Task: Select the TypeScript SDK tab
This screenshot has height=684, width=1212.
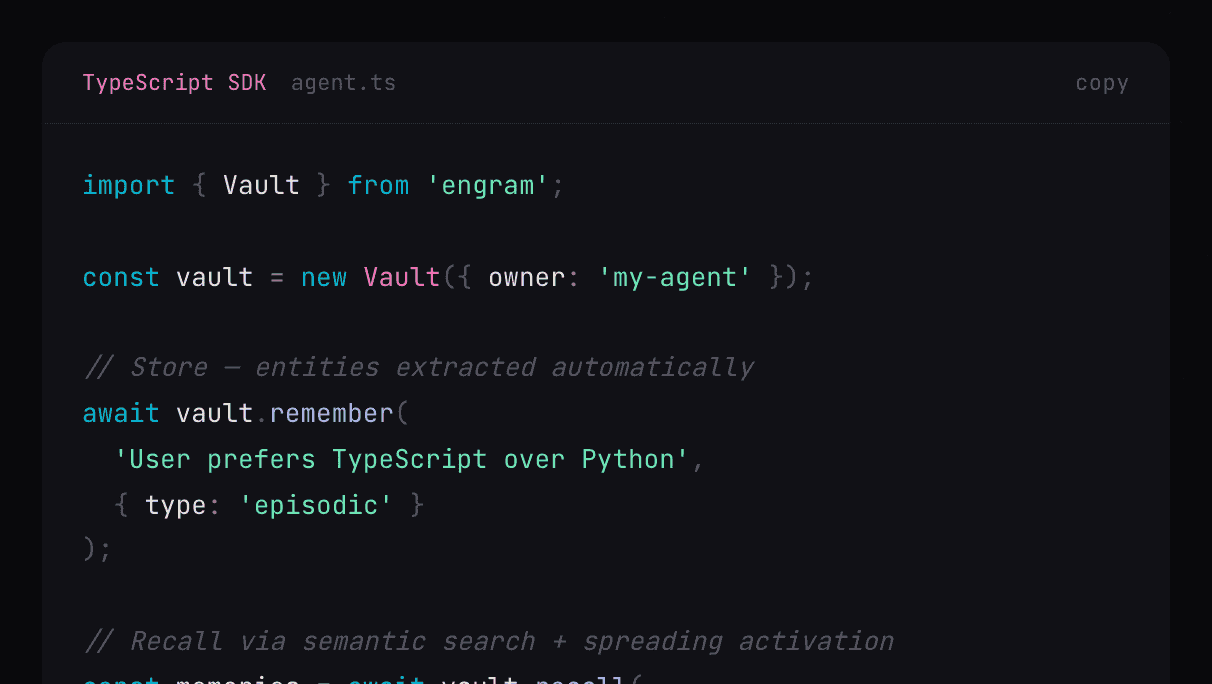Action: (174, 83)
